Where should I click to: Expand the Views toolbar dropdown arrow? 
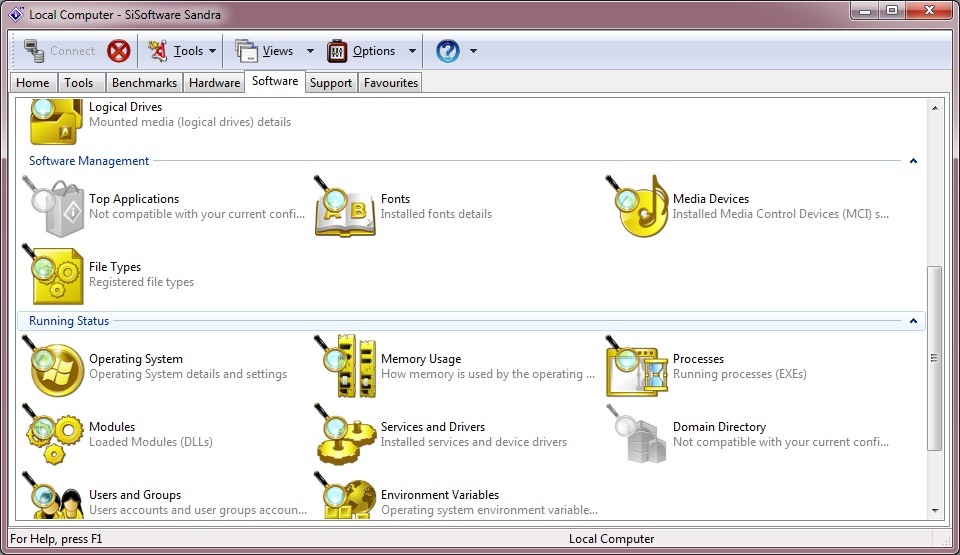coord(310,51)
